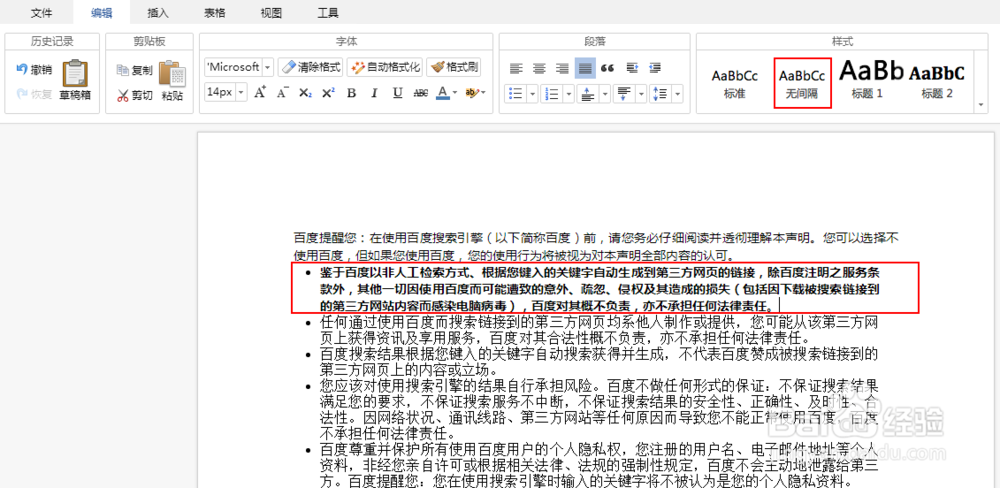Click the 剪切 (cut) scissors button
Image resolution: width=1000 pixels, height=488 pixels.
tap(135, 96)
